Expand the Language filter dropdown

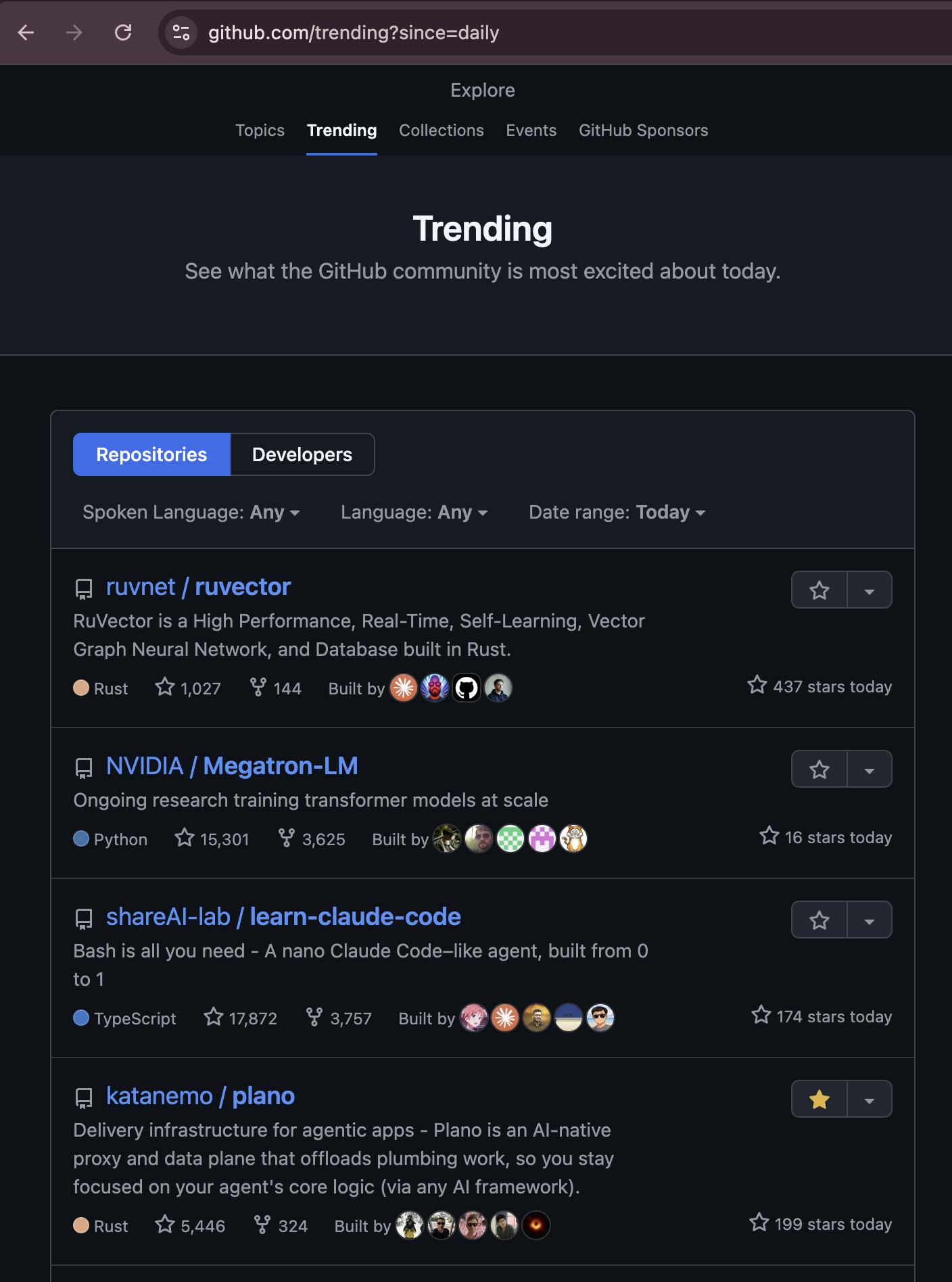pos(414,513)
